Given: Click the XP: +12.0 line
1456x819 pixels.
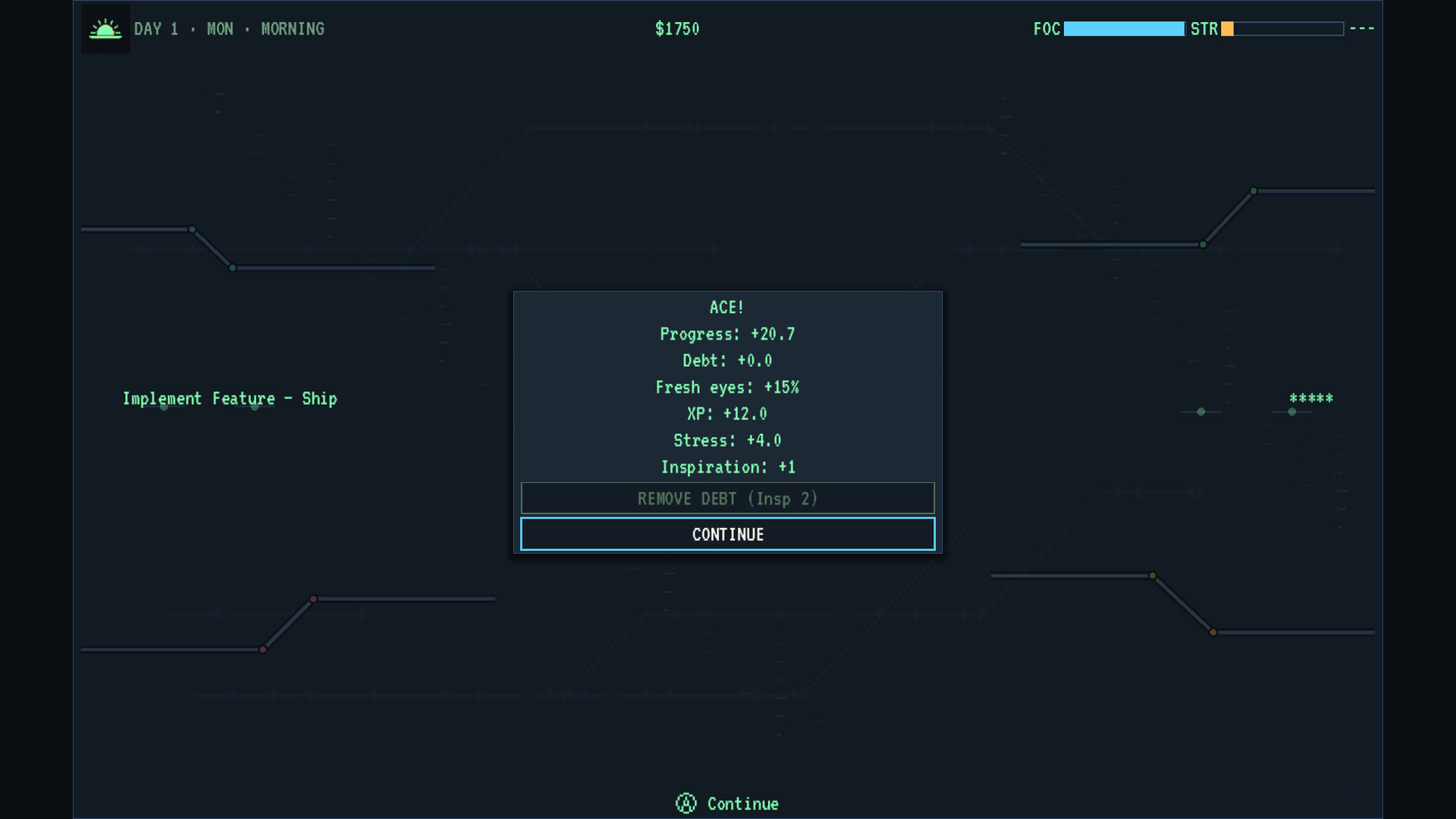Looking at the screenshot, I should click(x=727, y=413).
